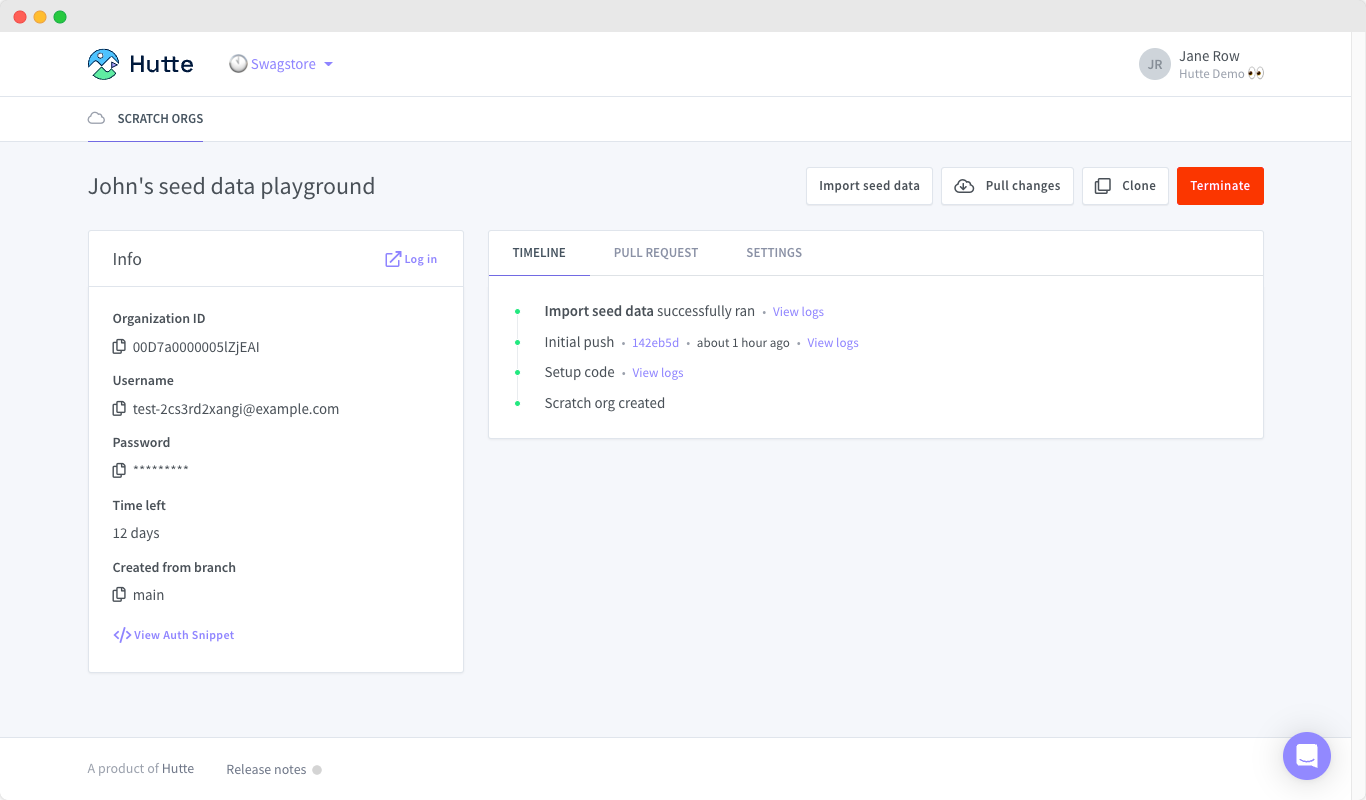Click the Release notes status dot
The width and height of the screenshot is (1366, 800).
[317, 770]
